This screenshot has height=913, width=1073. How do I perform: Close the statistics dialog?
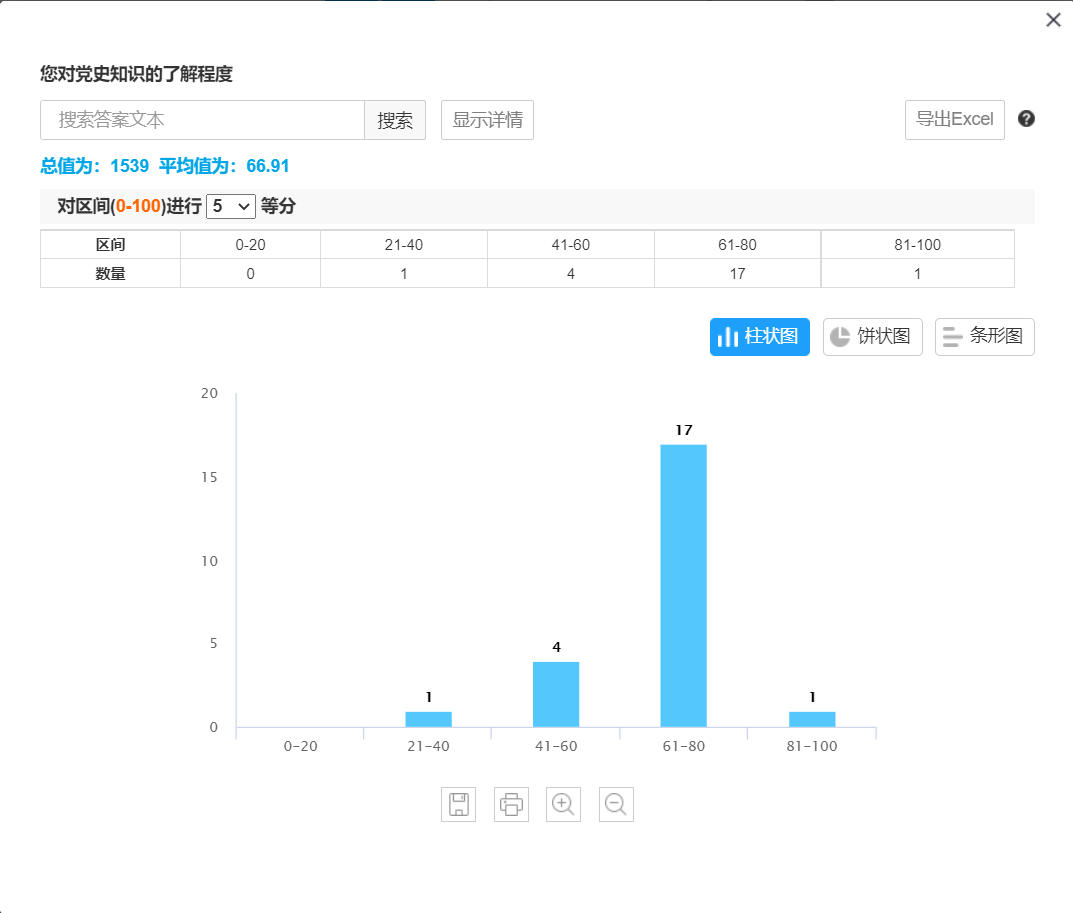[1053, 20]
